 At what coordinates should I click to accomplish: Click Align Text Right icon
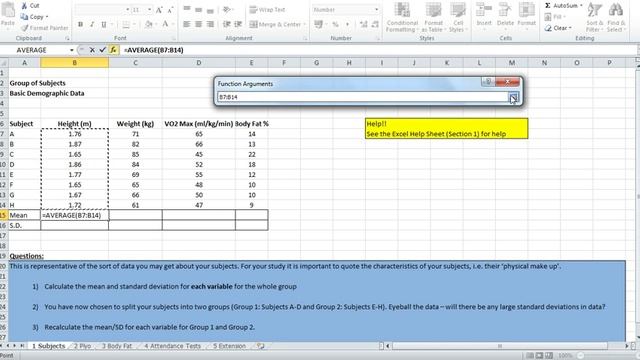point(210,24)
